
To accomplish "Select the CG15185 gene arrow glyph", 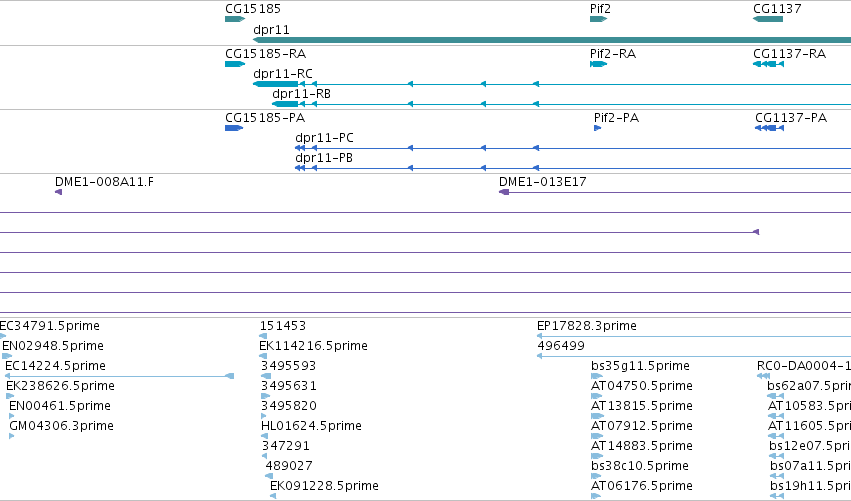I will point(235,20).
